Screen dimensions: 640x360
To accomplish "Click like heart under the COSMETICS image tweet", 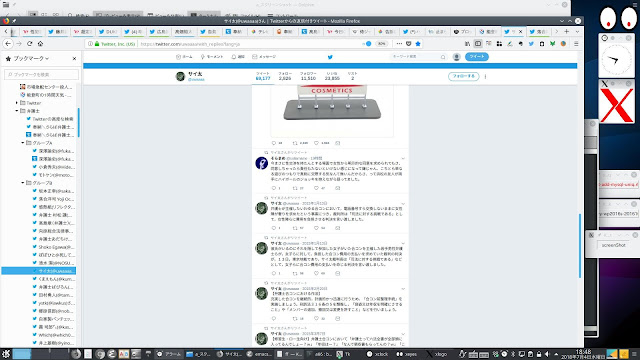I will click(316, 143).
